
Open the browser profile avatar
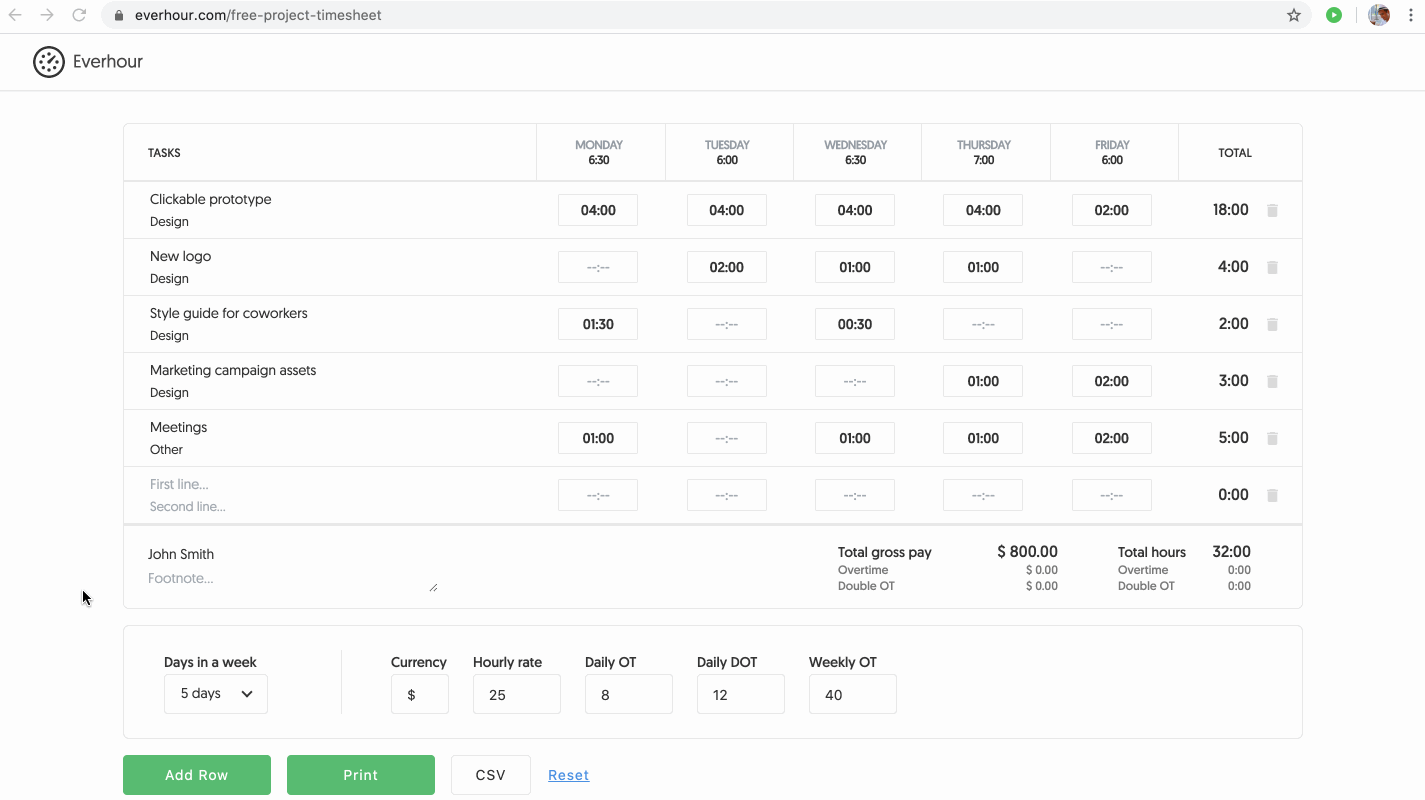pyautogui.click(x=1378, y=15)
